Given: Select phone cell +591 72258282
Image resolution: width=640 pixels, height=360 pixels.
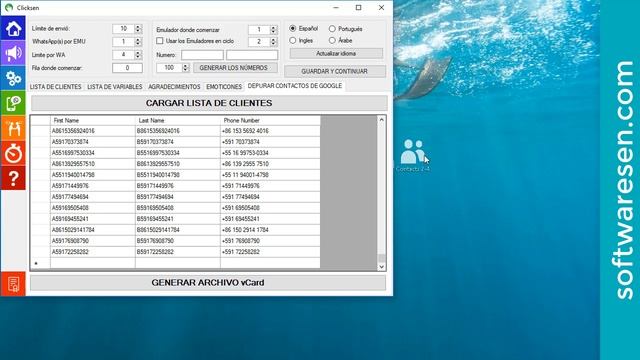Looking at the screenshot, I should click(270, 252).
